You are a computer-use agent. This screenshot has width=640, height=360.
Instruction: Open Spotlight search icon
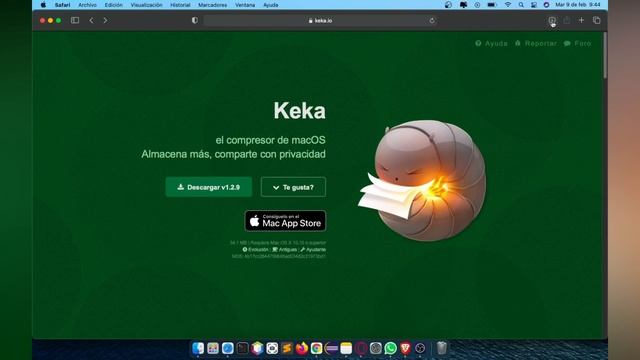(x=521, y=5)
